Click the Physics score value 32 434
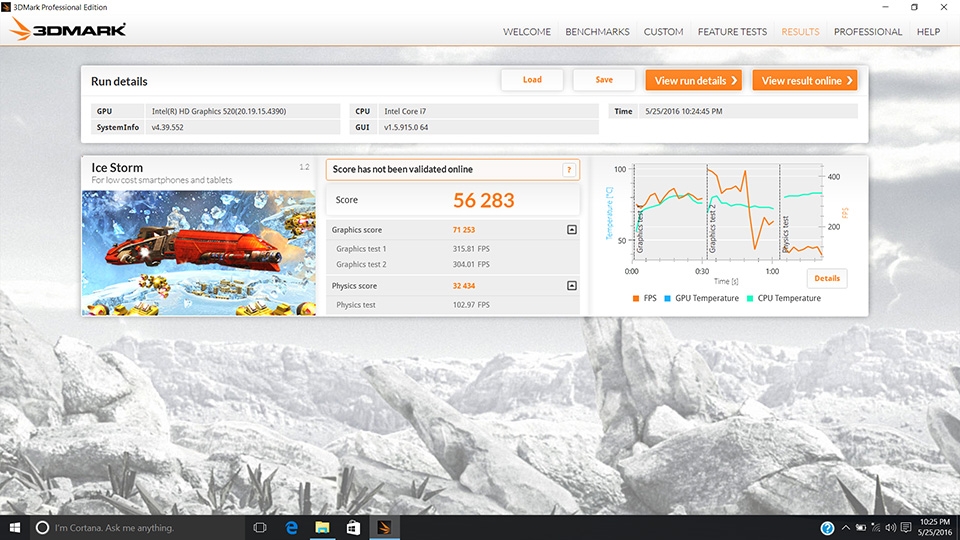Image resolution: width=960 pixels, height=540 pixels. pyautogui.click(x=463, y=285)
